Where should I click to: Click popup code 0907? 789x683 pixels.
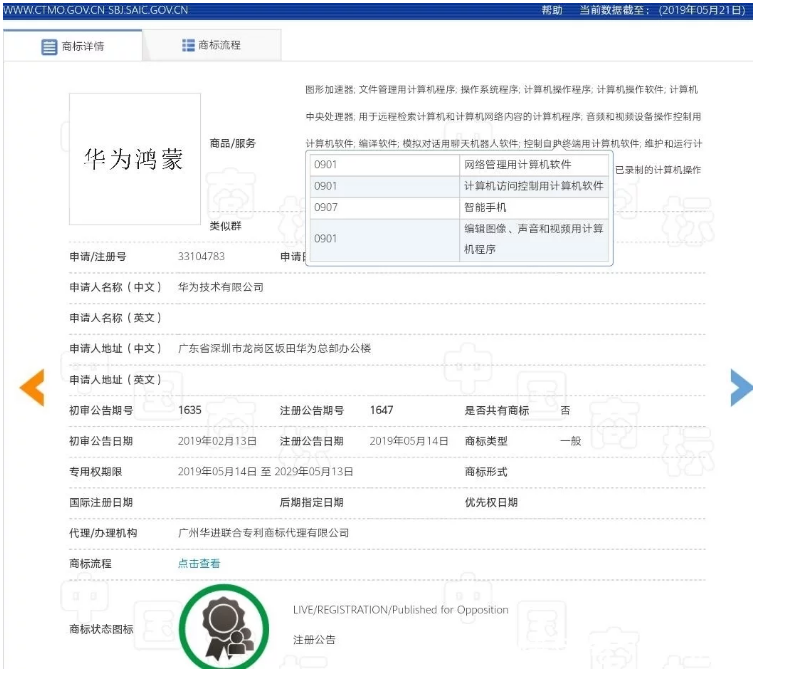click(x=326, y=207)
